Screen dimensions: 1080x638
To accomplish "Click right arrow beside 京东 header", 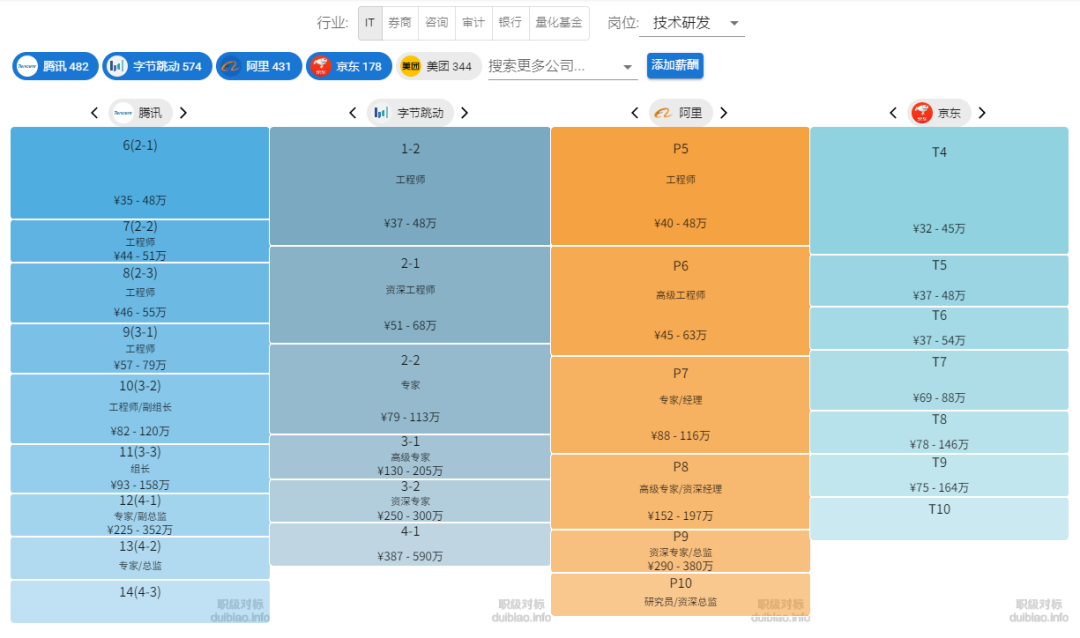I will point(982,113).
